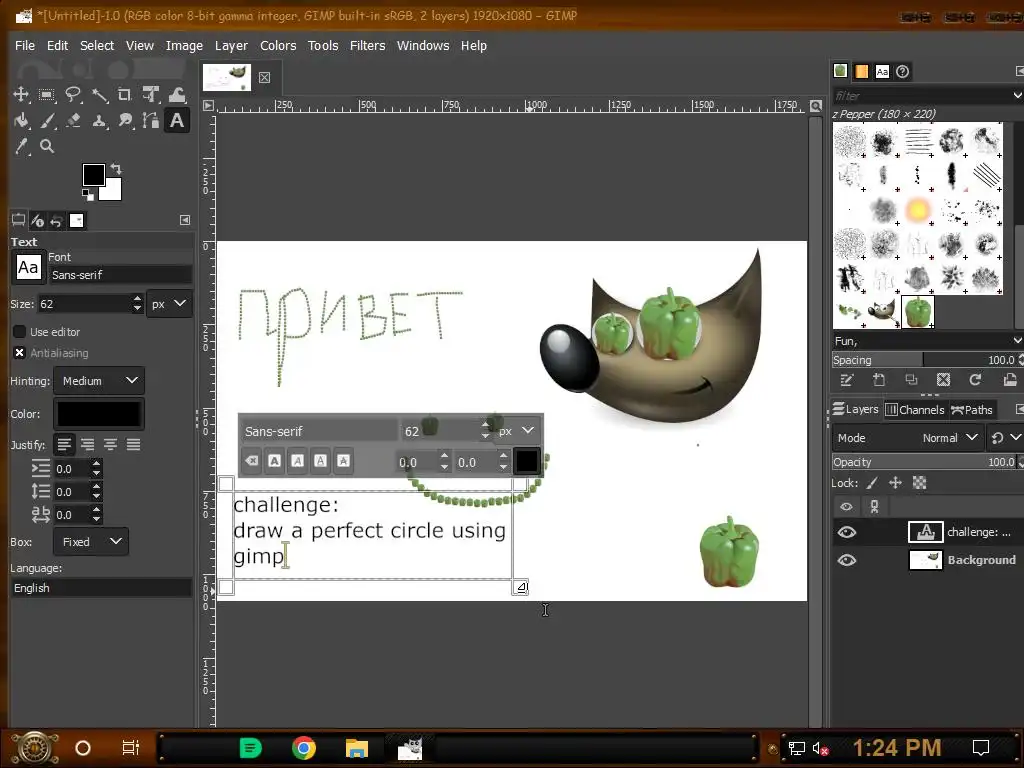Open File Explorer from the taskbar
The height and width of the screenshot is (768, 1024).
click(357, 748)
